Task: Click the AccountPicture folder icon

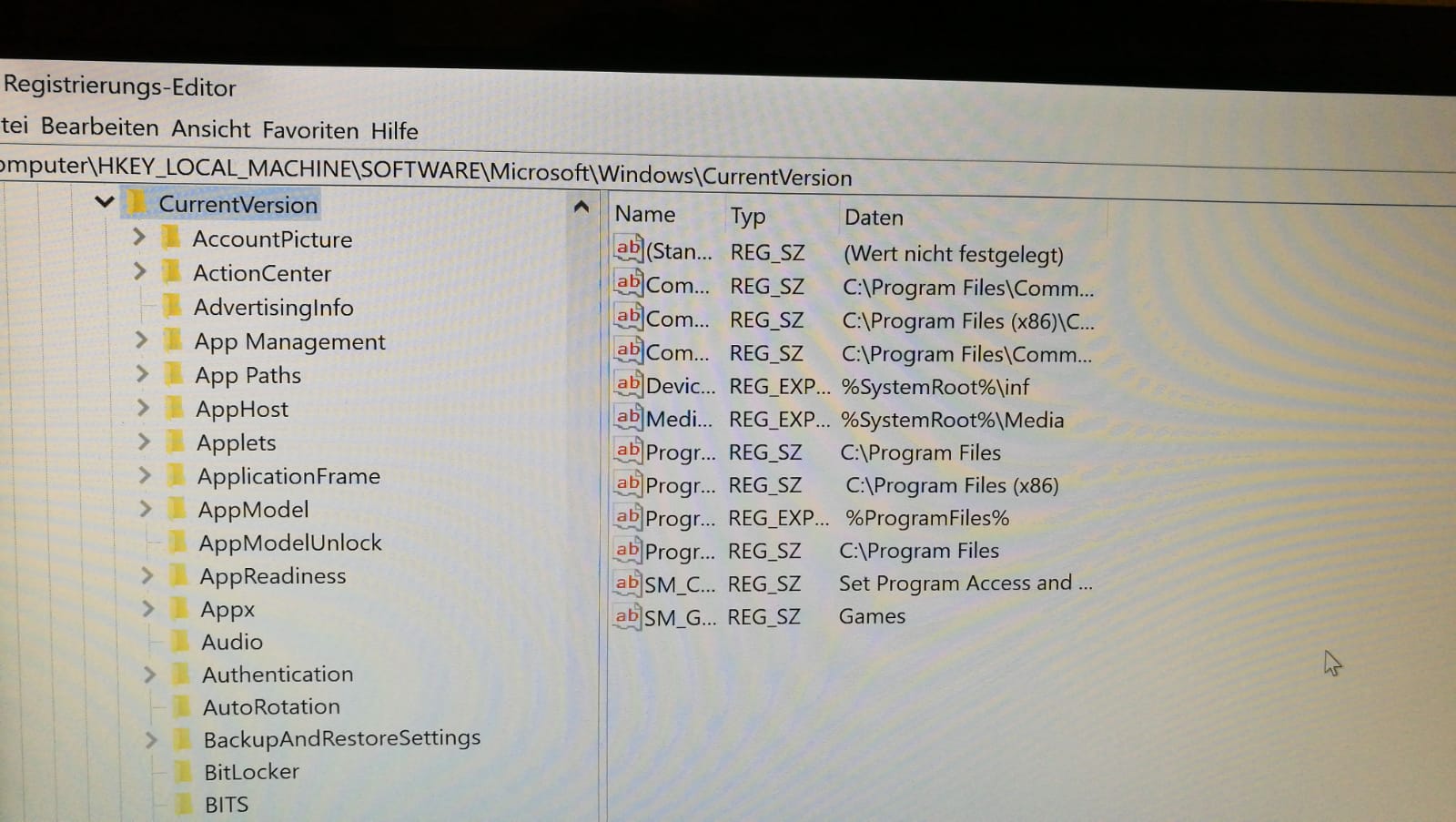Action: pyautogui.click(x=170, y=238)
